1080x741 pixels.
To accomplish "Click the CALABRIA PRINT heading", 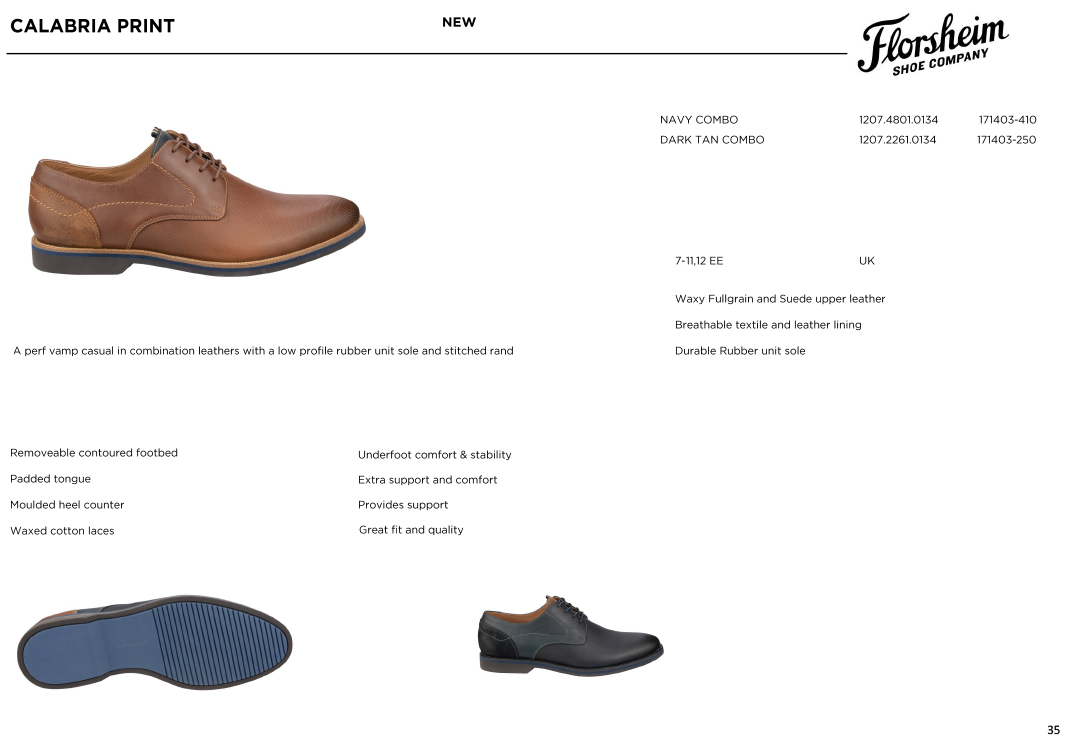I will click(92, 26).
